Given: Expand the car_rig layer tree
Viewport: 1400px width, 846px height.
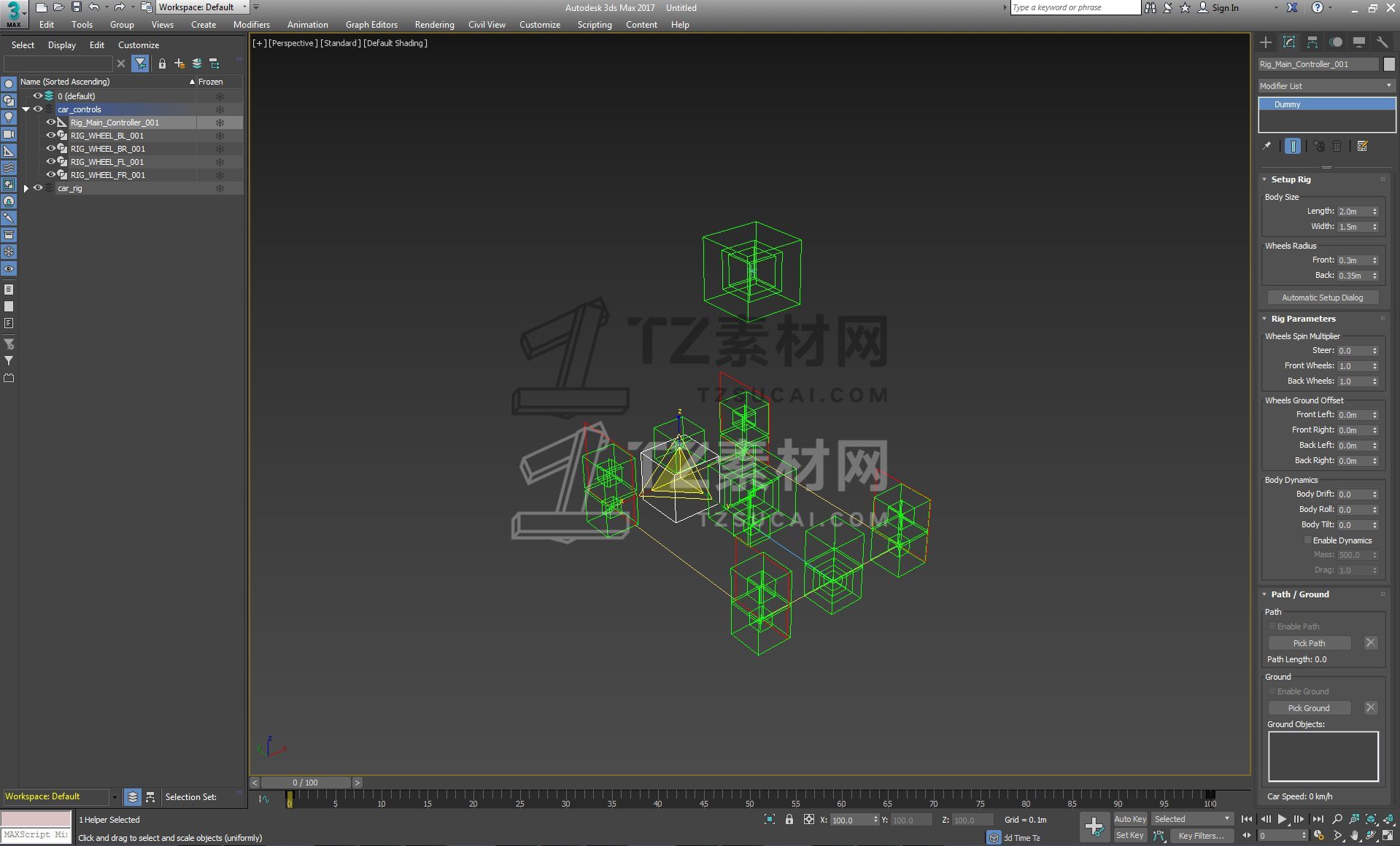Looking at the screenshot, I should [26, 188].
